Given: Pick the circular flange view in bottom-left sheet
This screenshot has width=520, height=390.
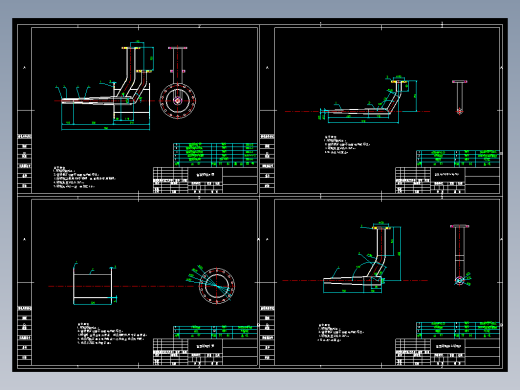Looking at the screenshot, I should click(x=216, y=285).
